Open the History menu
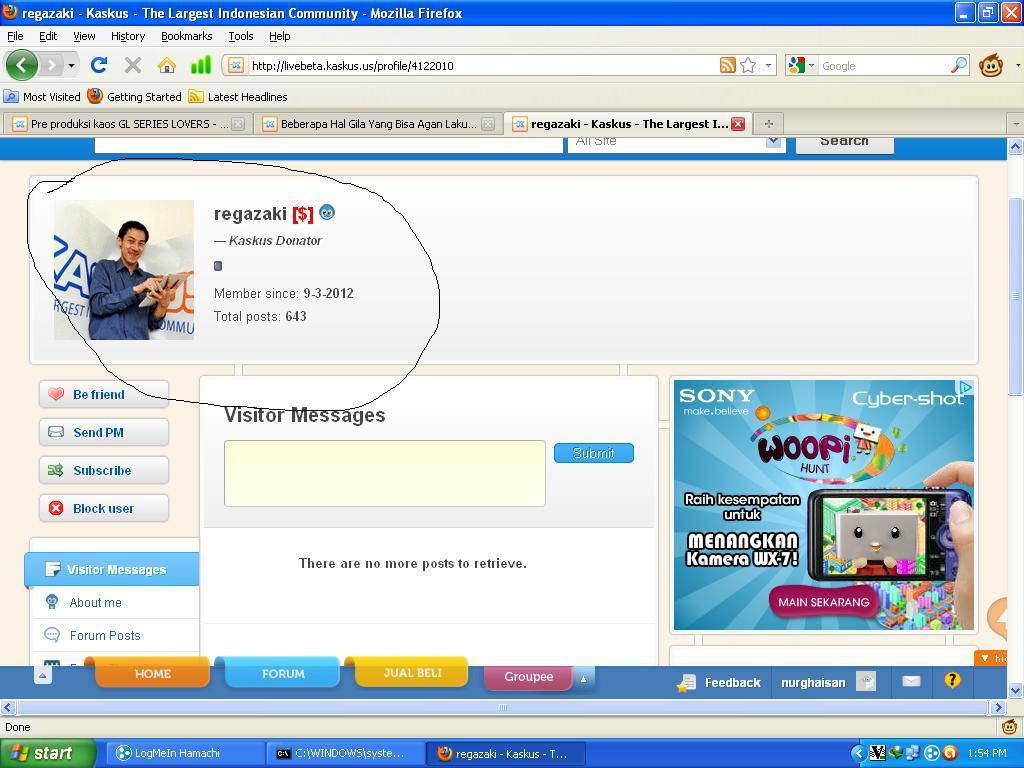 127,36
